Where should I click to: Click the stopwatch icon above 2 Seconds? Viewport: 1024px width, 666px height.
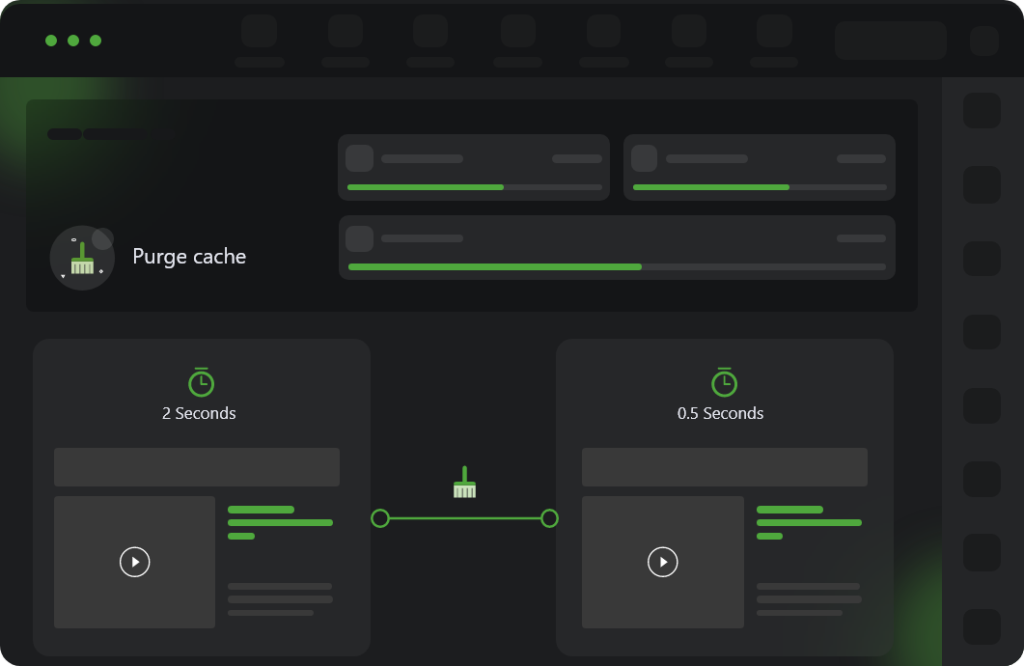pos(200,380)
